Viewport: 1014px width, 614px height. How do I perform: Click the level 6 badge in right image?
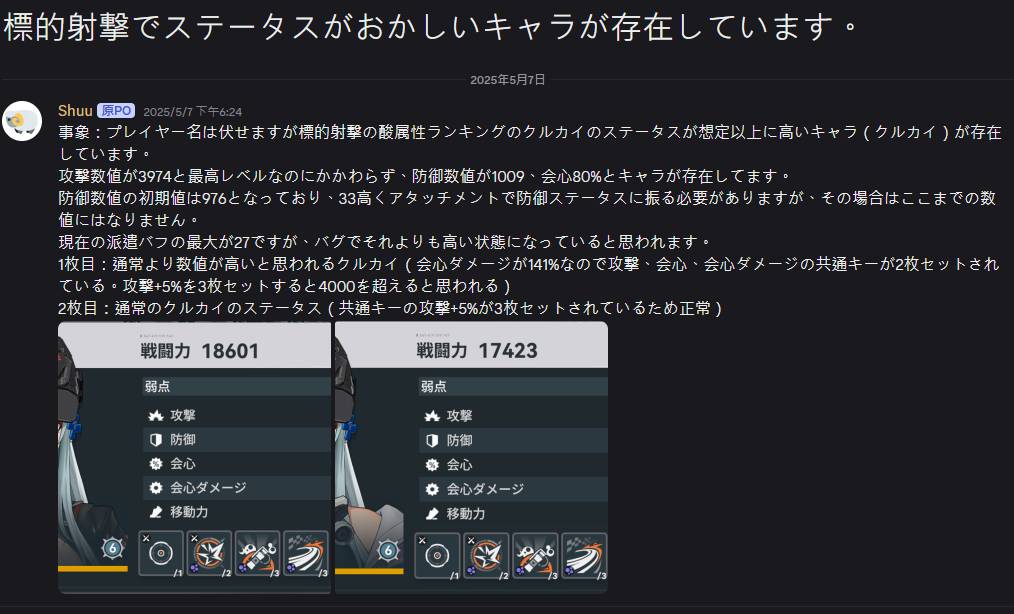tap(388, 551)
